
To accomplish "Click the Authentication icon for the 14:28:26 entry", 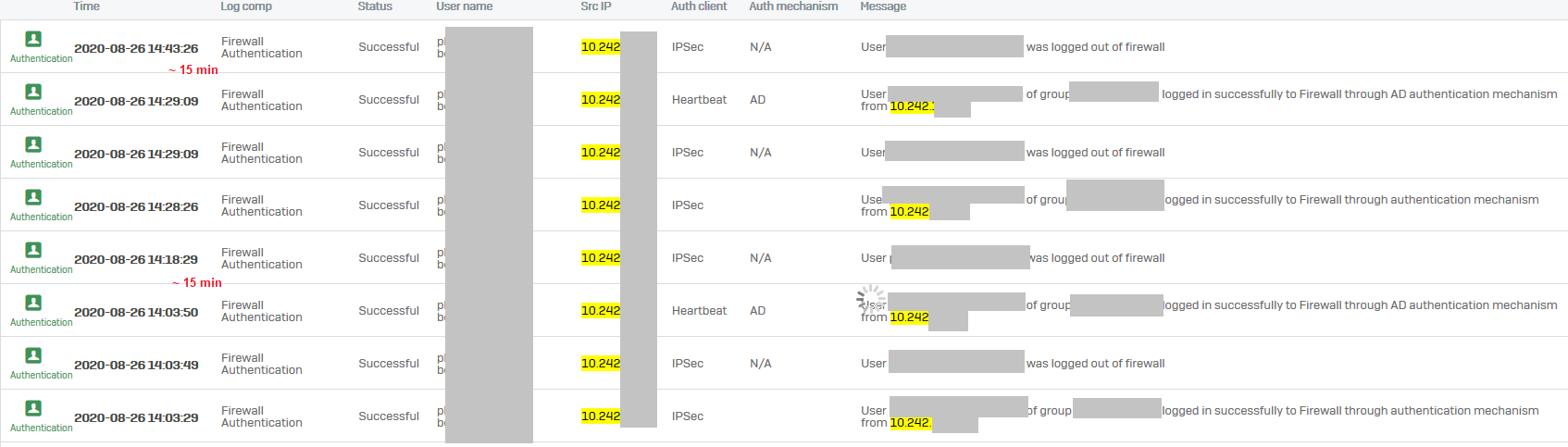I will 33,197.
